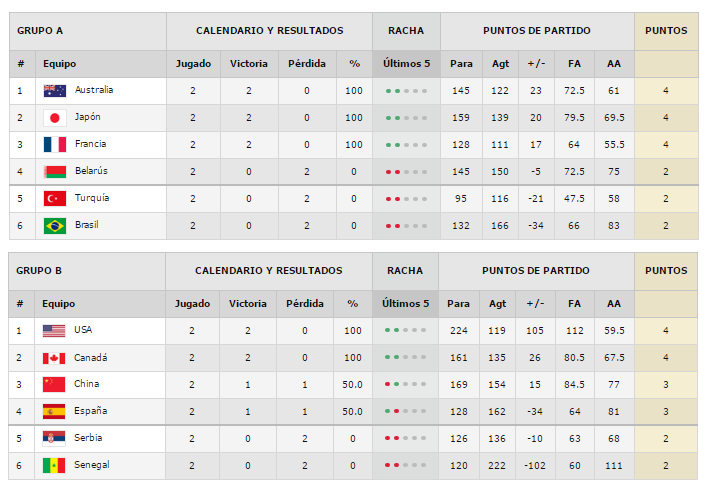Sort Grupo B by Pérdida column
707x490 pixels.
(x=305, y=303)
